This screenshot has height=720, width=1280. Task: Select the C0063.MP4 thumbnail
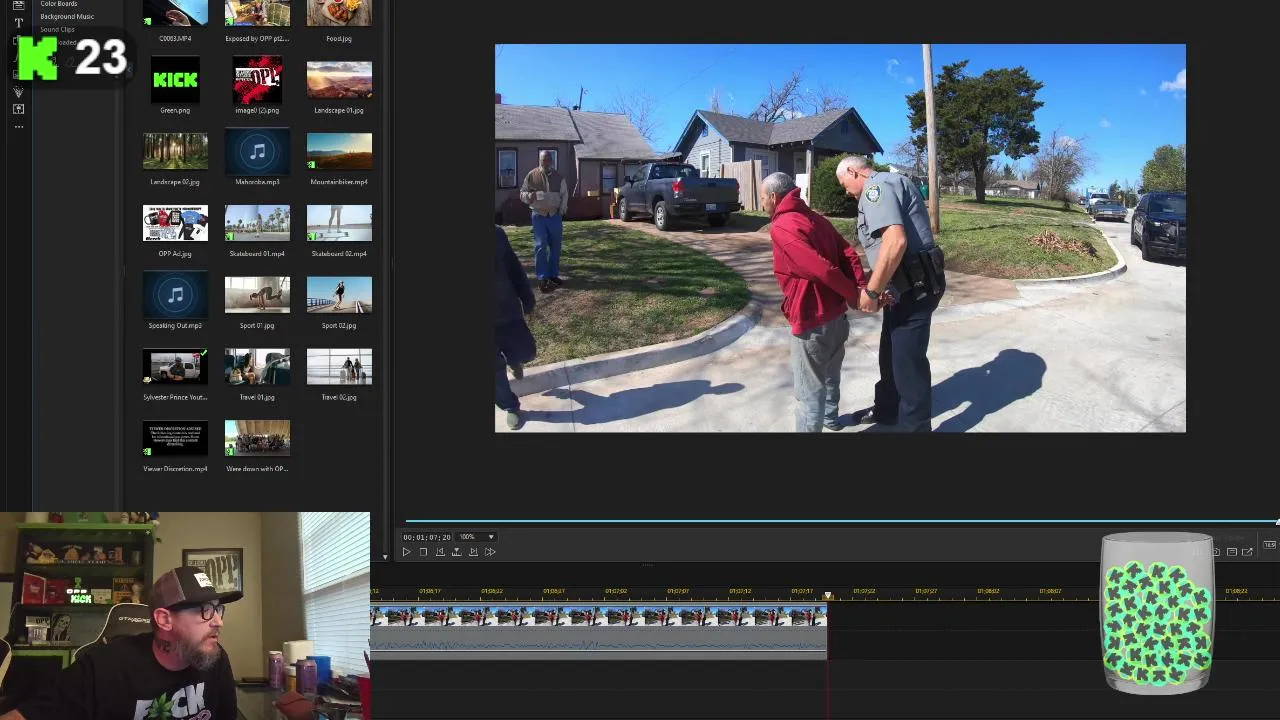(175, 13)
